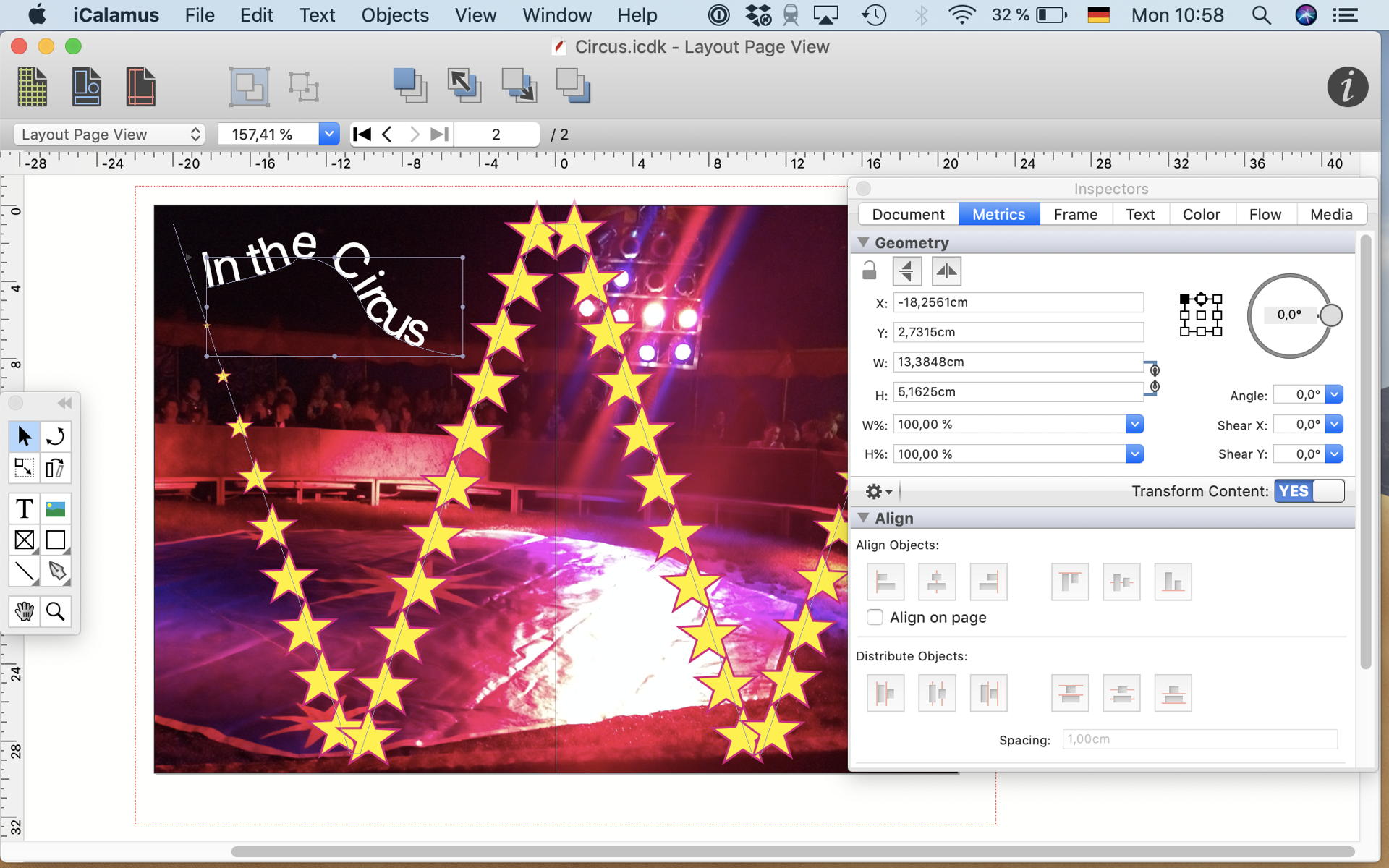
Task: Switch to the Media inspector tab
Action: [x=1331, y=214]
